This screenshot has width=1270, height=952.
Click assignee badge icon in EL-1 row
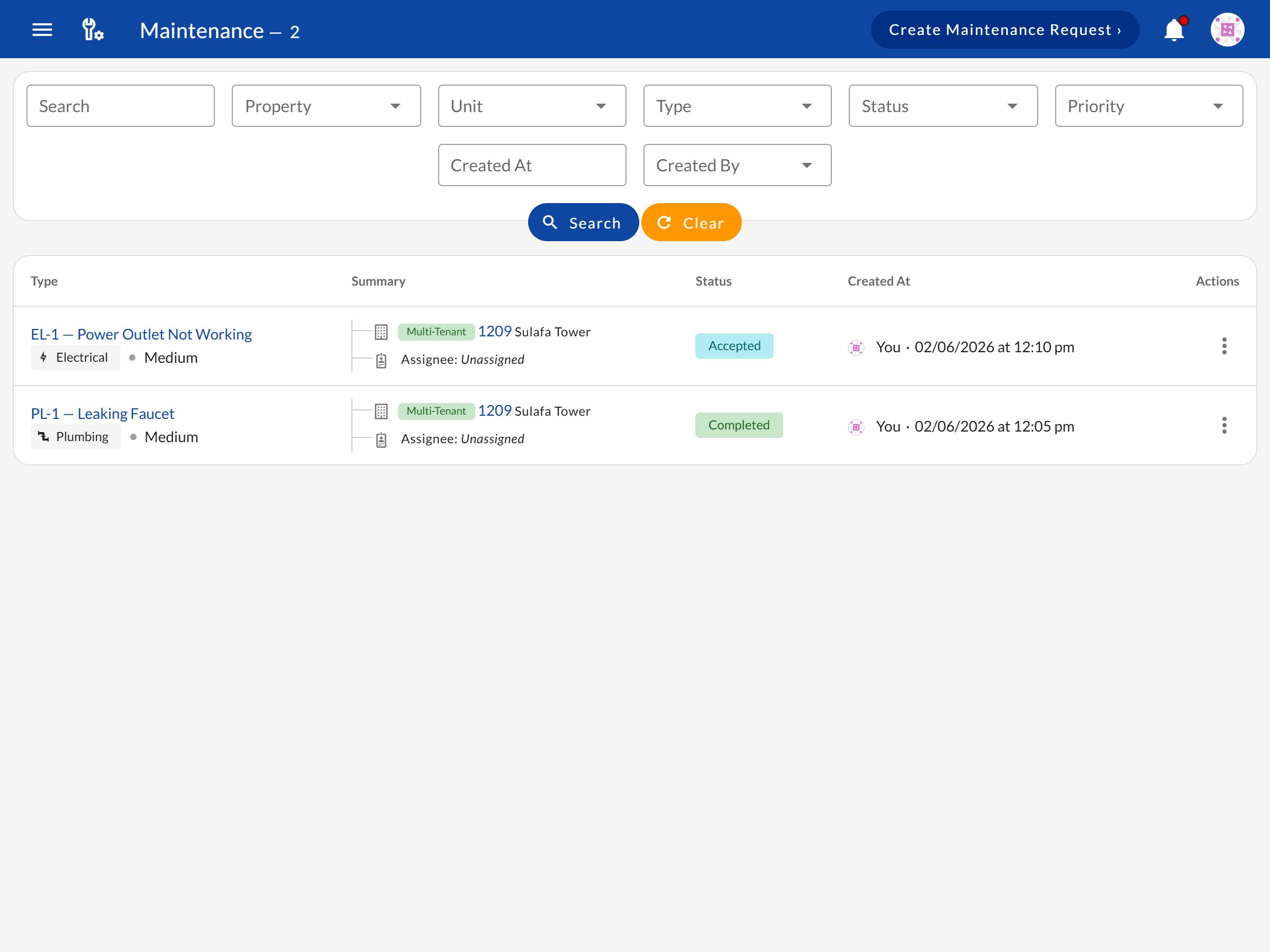(x=381, y=360)
